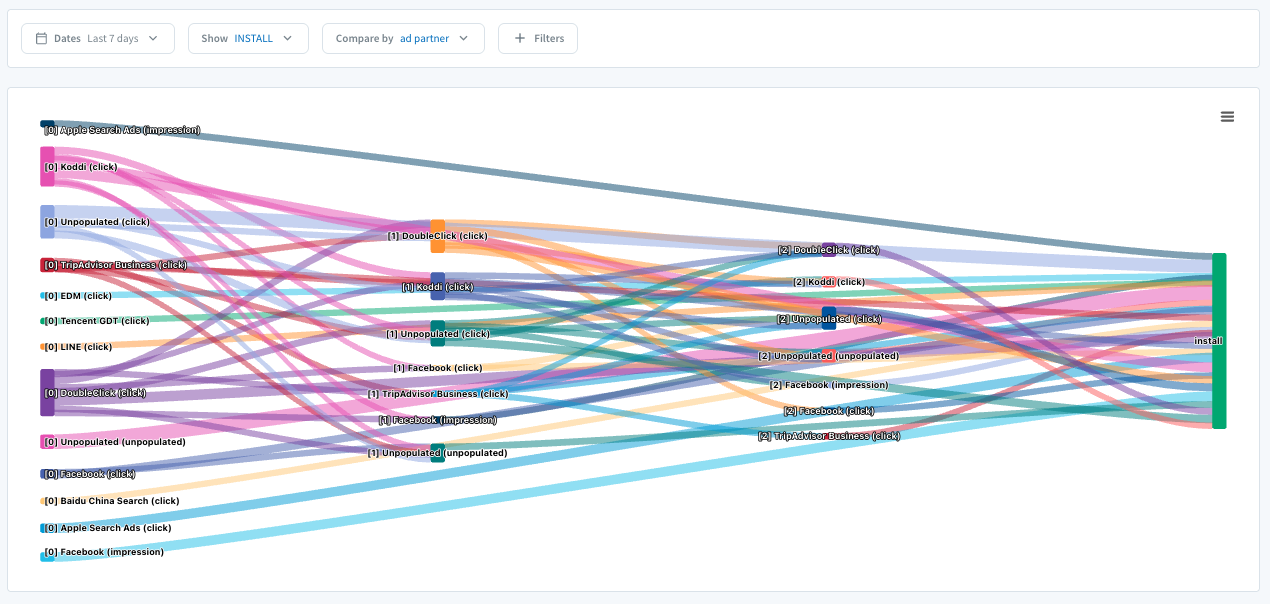The image size is (1270, 604).
Task: Click the [2] Unpopulated (click) label
Action: pyautogui.click(x=829, y=319)
